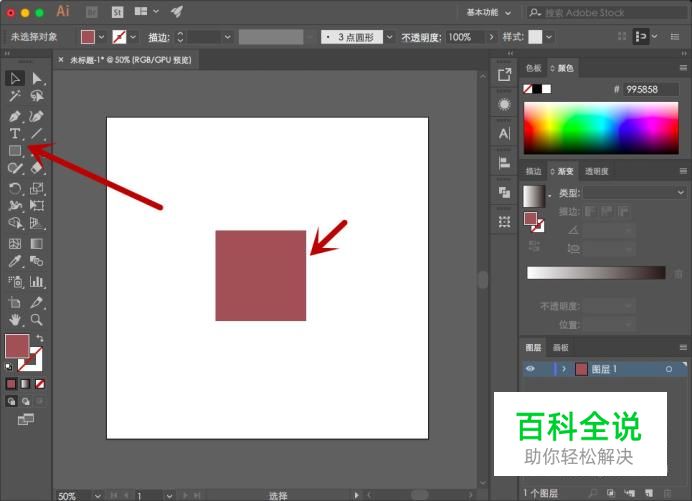Select the Pen tool

(x=15, y=115)
